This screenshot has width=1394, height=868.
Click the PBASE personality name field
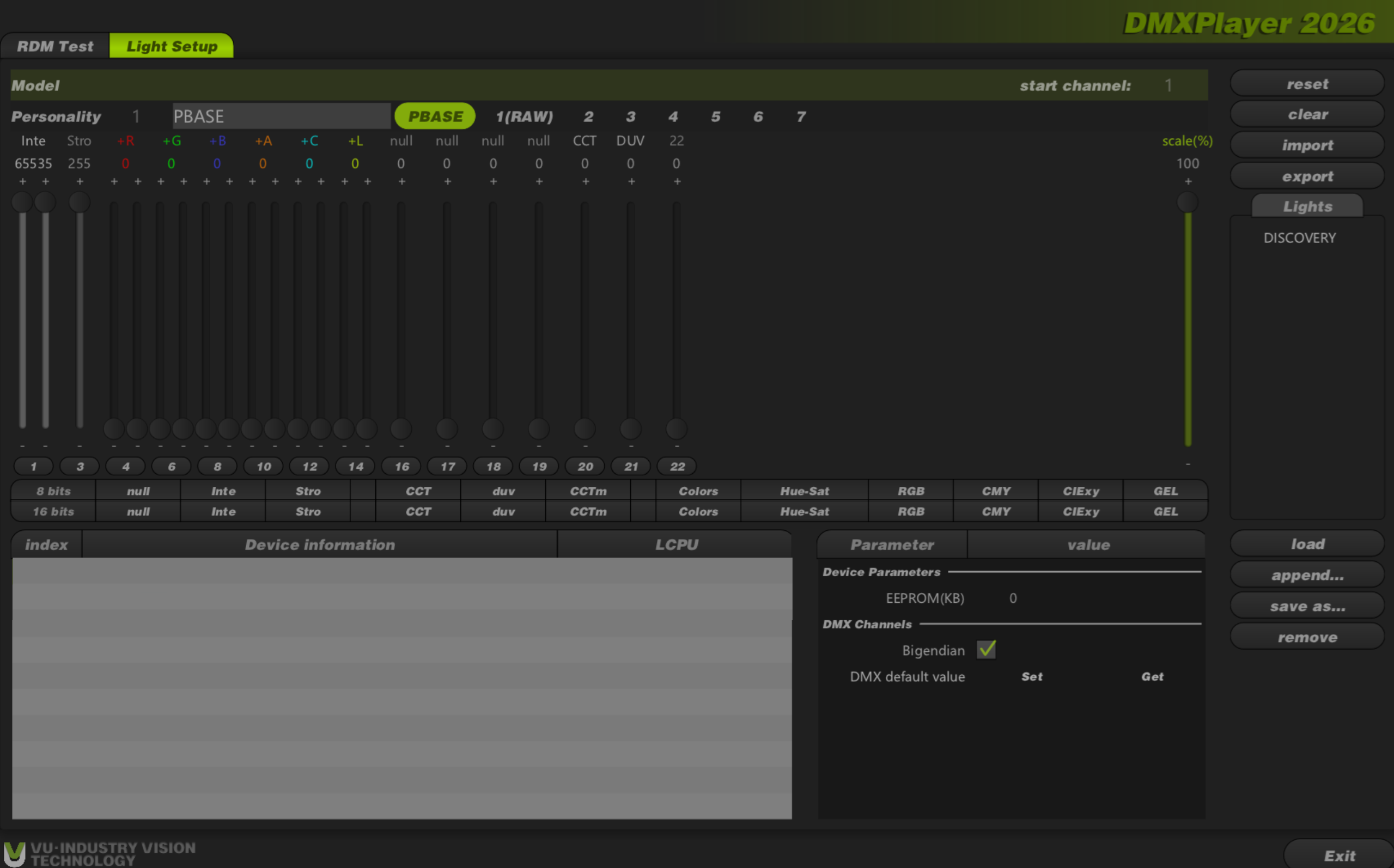click(x=281, y=117)
